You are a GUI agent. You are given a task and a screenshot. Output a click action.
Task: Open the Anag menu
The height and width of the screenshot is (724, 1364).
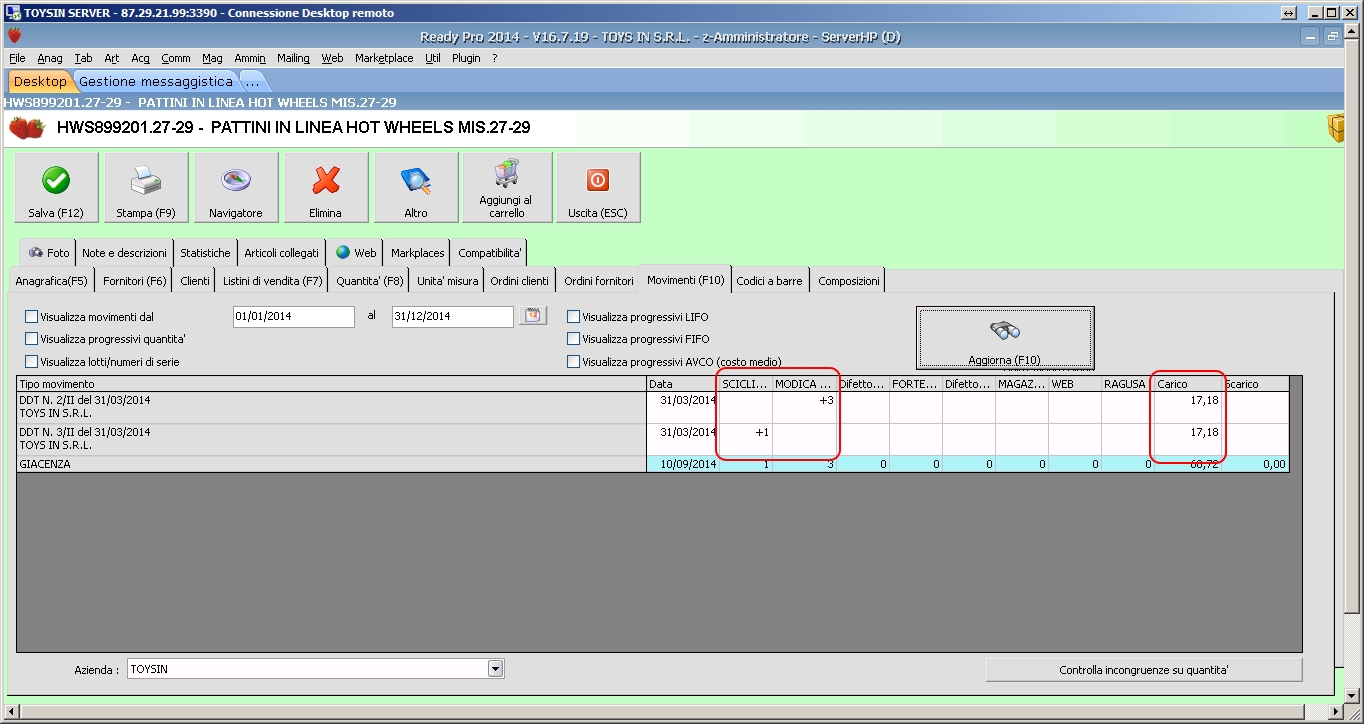click(50, 58)
